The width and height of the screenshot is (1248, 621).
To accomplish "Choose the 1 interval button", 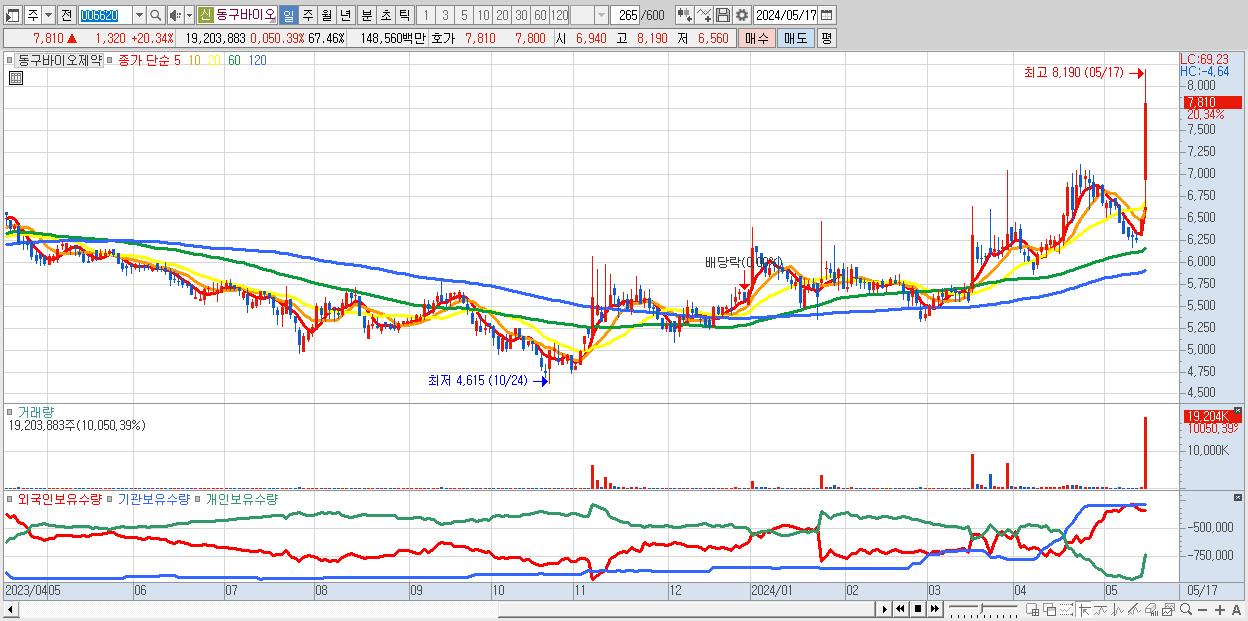I will (x=426, y=15).
